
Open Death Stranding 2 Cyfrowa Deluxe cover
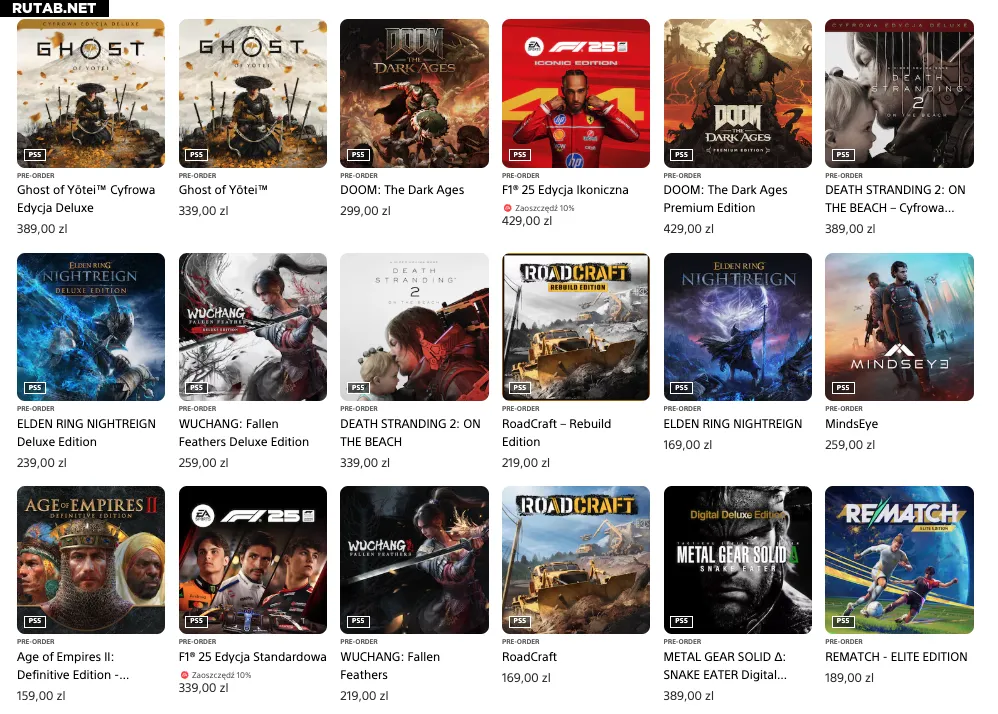[x=899, y=94]
